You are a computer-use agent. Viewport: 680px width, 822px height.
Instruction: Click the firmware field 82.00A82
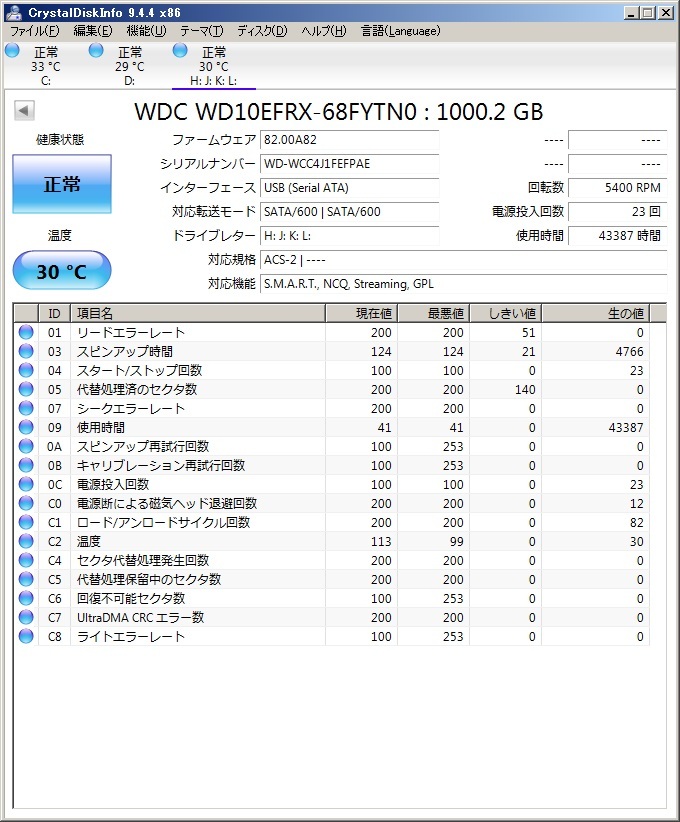pyautogui.click(x=350, y=140)
